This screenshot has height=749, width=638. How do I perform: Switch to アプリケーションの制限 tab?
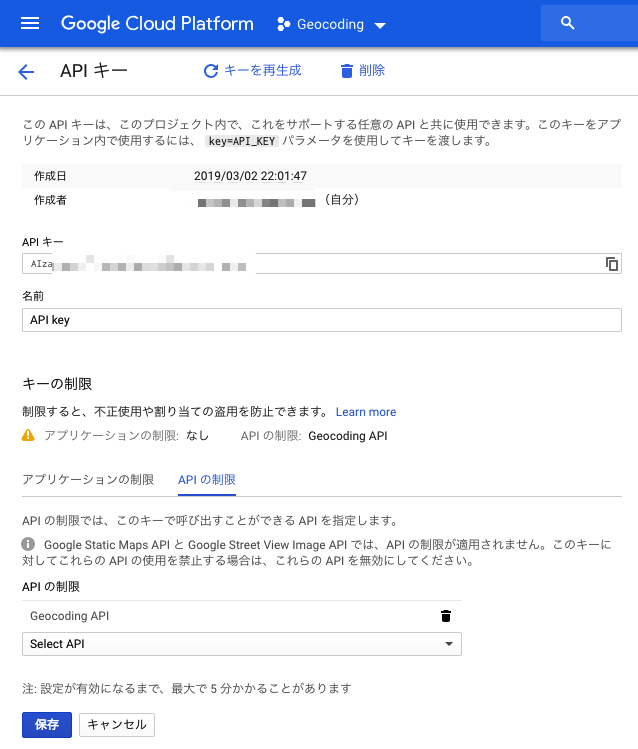pyautogui.click(x=88, y=480)
